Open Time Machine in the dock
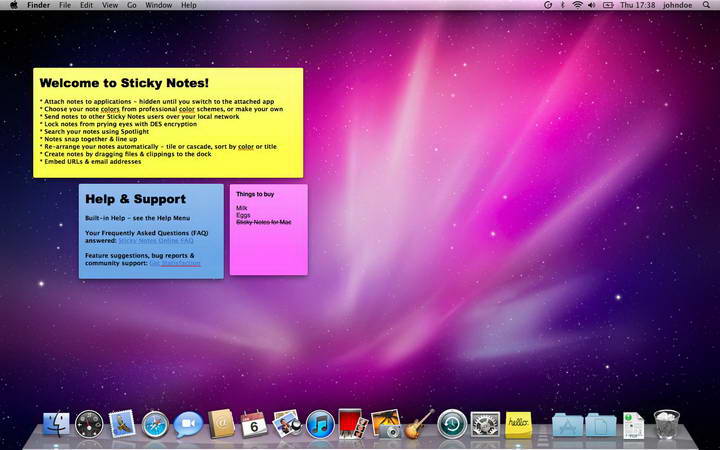Screen dimensions: 720x450 pyautogui.click(x=452, y=424)
